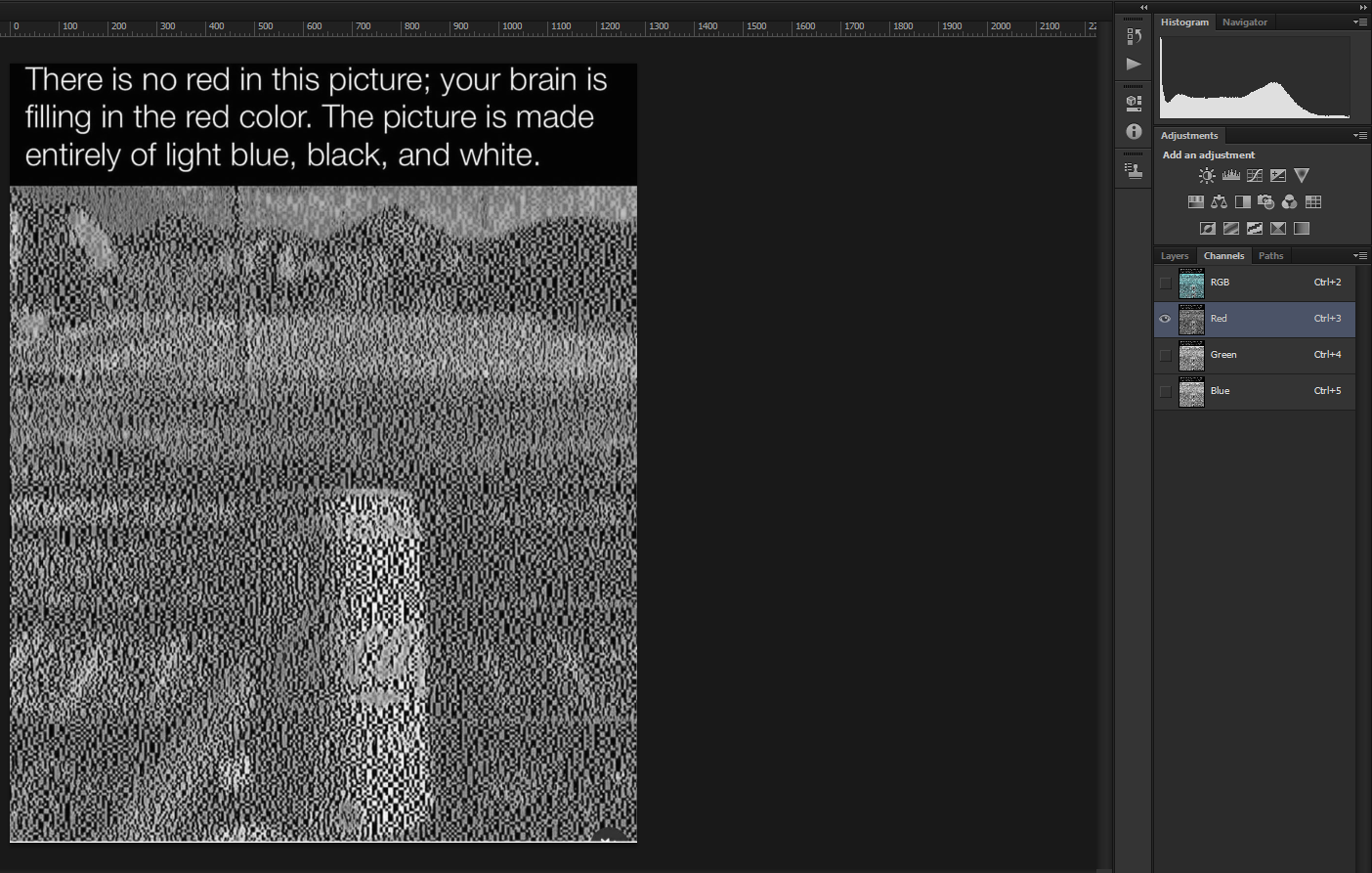Click the Red channel thumbnail
The width and height of the screenshot is (1372, 873).
tap(1191, 320)
